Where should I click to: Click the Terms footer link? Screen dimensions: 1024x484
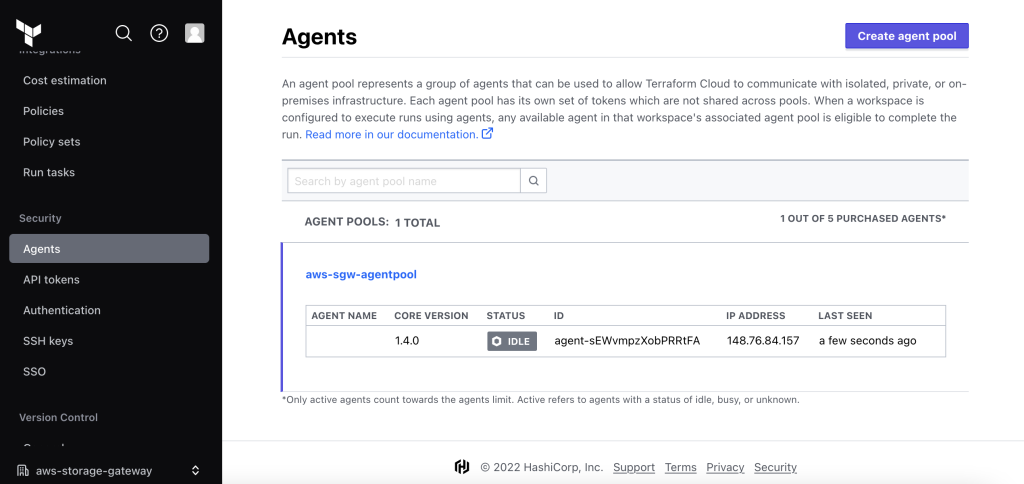click(x=680, y=468)
